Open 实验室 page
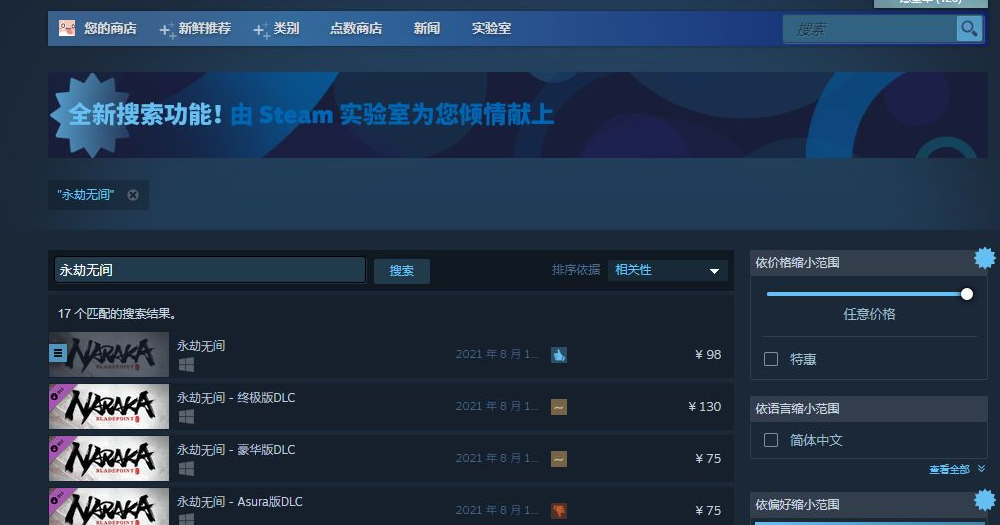Screen dimensions: 1000x525 tap(491, 28)
